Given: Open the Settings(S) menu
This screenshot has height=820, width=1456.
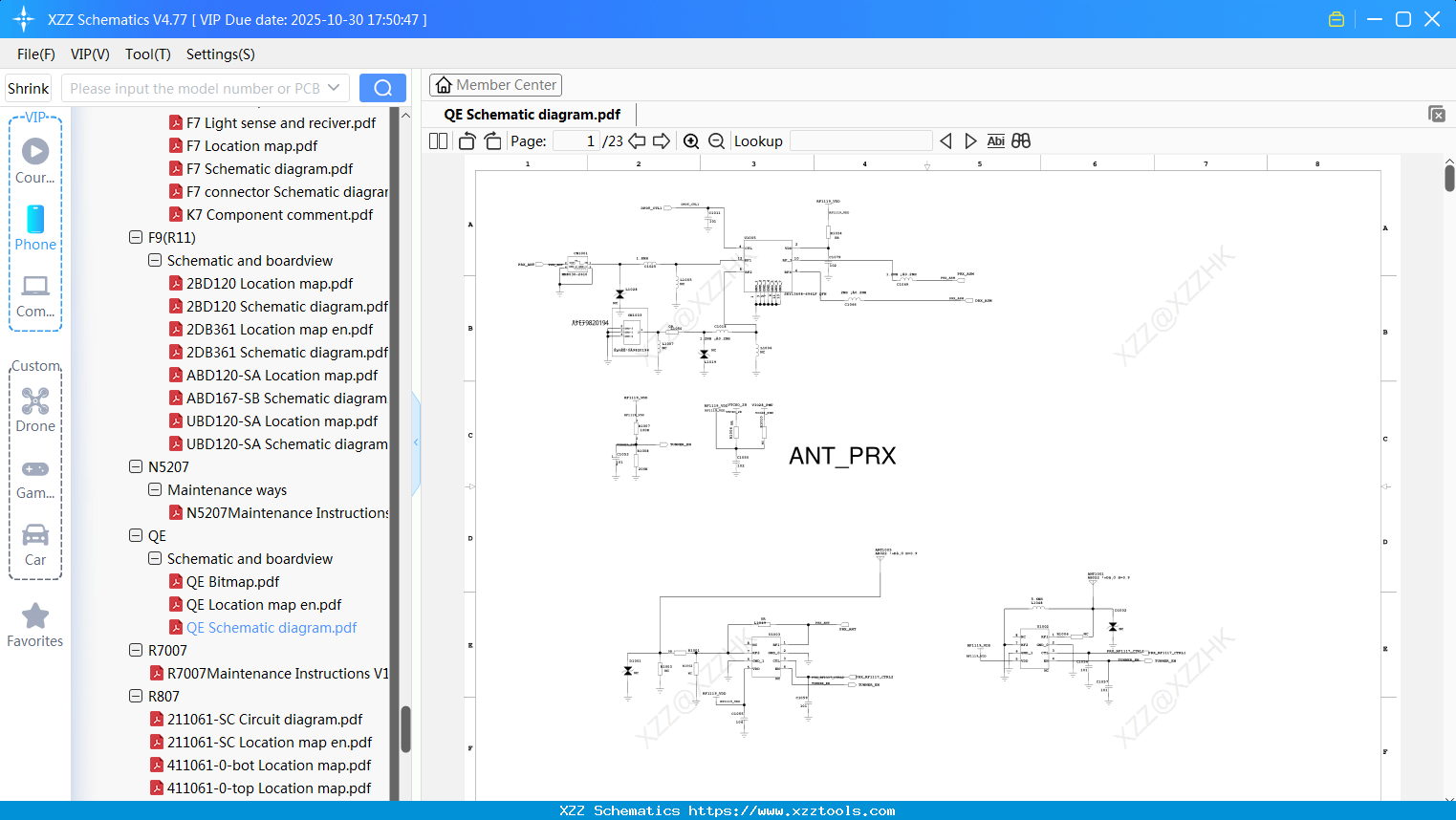Looking at the screenshot, I should [x=220, y=54].
